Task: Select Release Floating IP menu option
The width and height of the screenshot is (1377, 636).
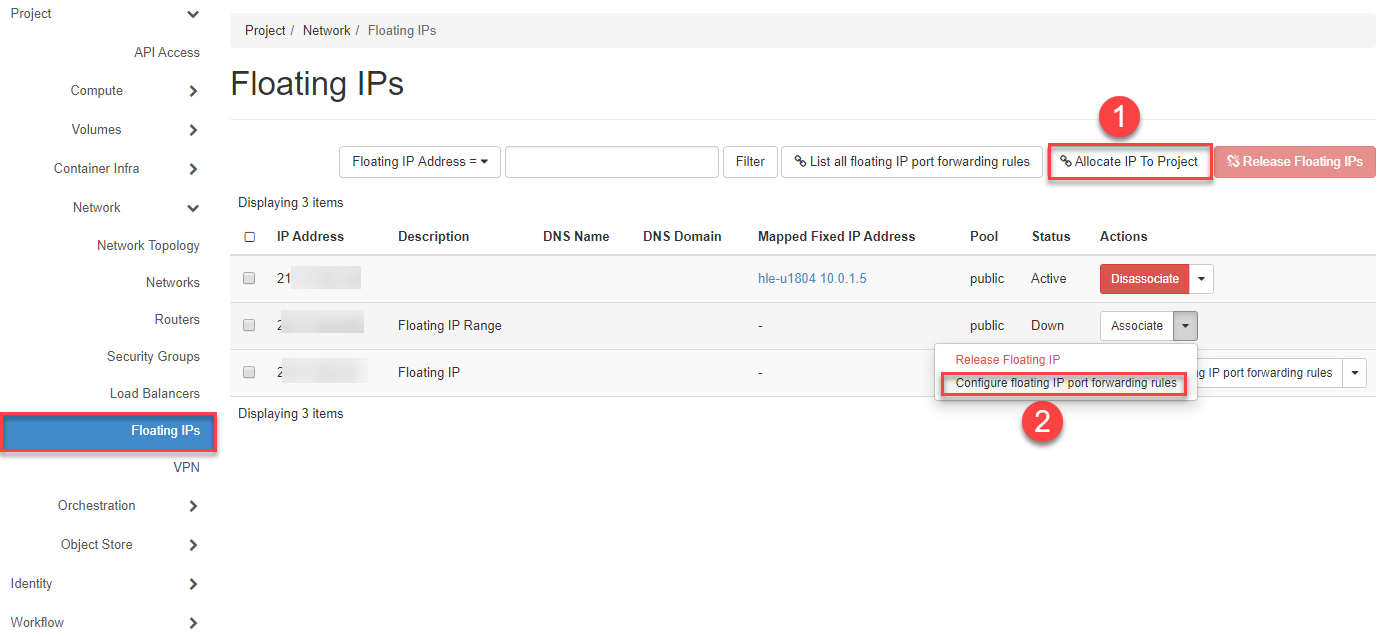Action: pyautogui.click(x=1007, y=360)
